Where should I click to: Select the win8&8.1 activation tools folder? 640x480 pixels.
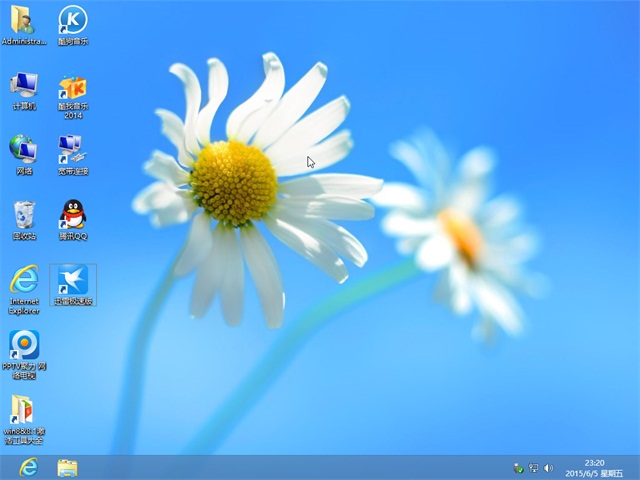click(x=23, y=411)
